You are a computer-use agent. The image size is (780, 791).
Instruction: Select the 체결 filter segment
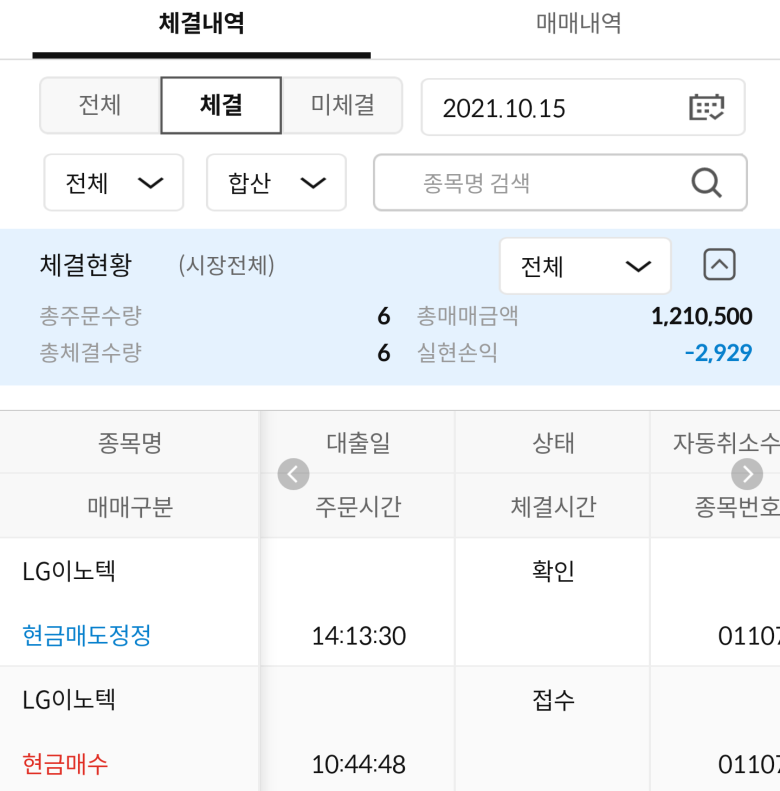point(221,105)
